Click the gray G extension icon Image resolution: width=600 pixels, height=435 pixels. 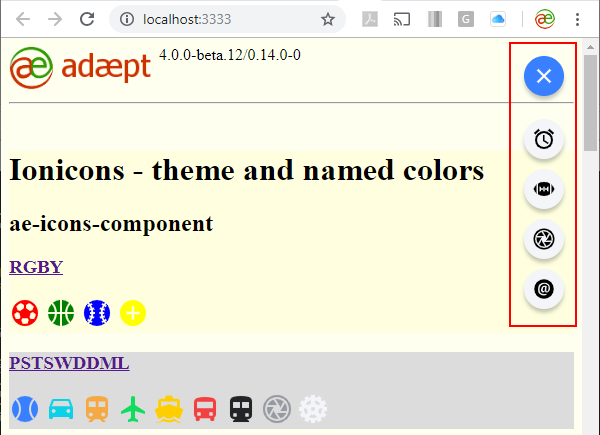(x=466, y=19)
